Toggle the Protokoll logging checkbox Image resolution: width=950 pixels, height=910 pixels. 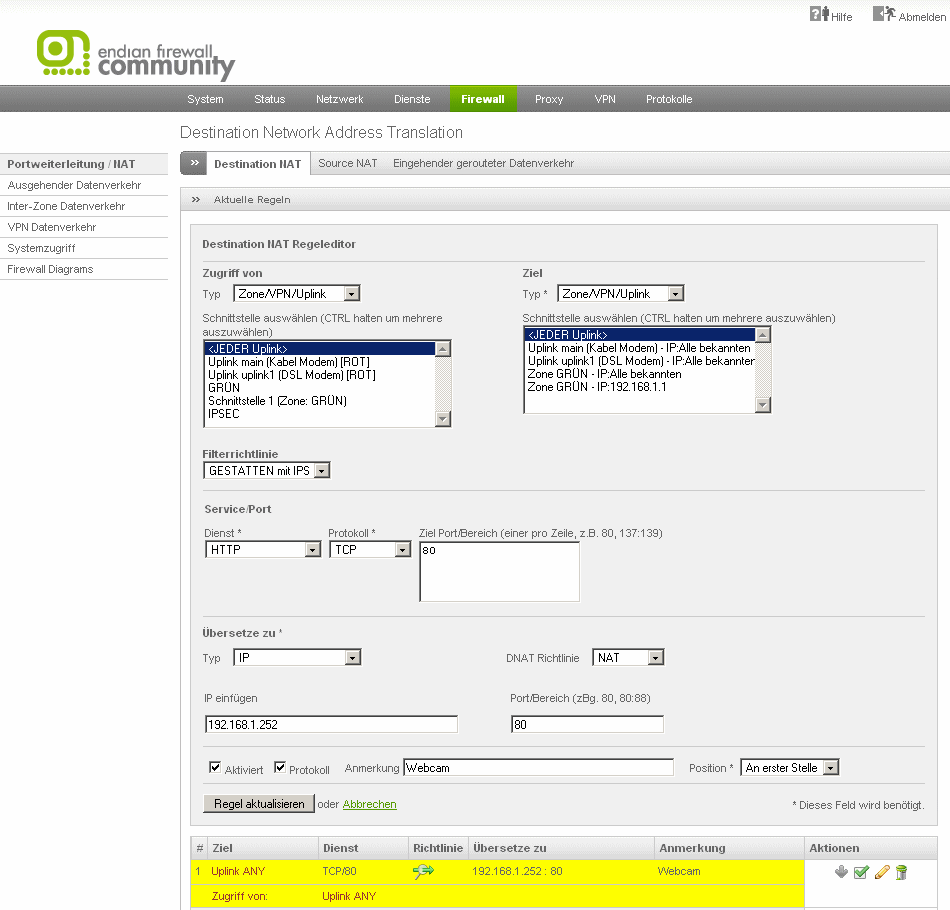pyautogui.click(x=280, y=767)
